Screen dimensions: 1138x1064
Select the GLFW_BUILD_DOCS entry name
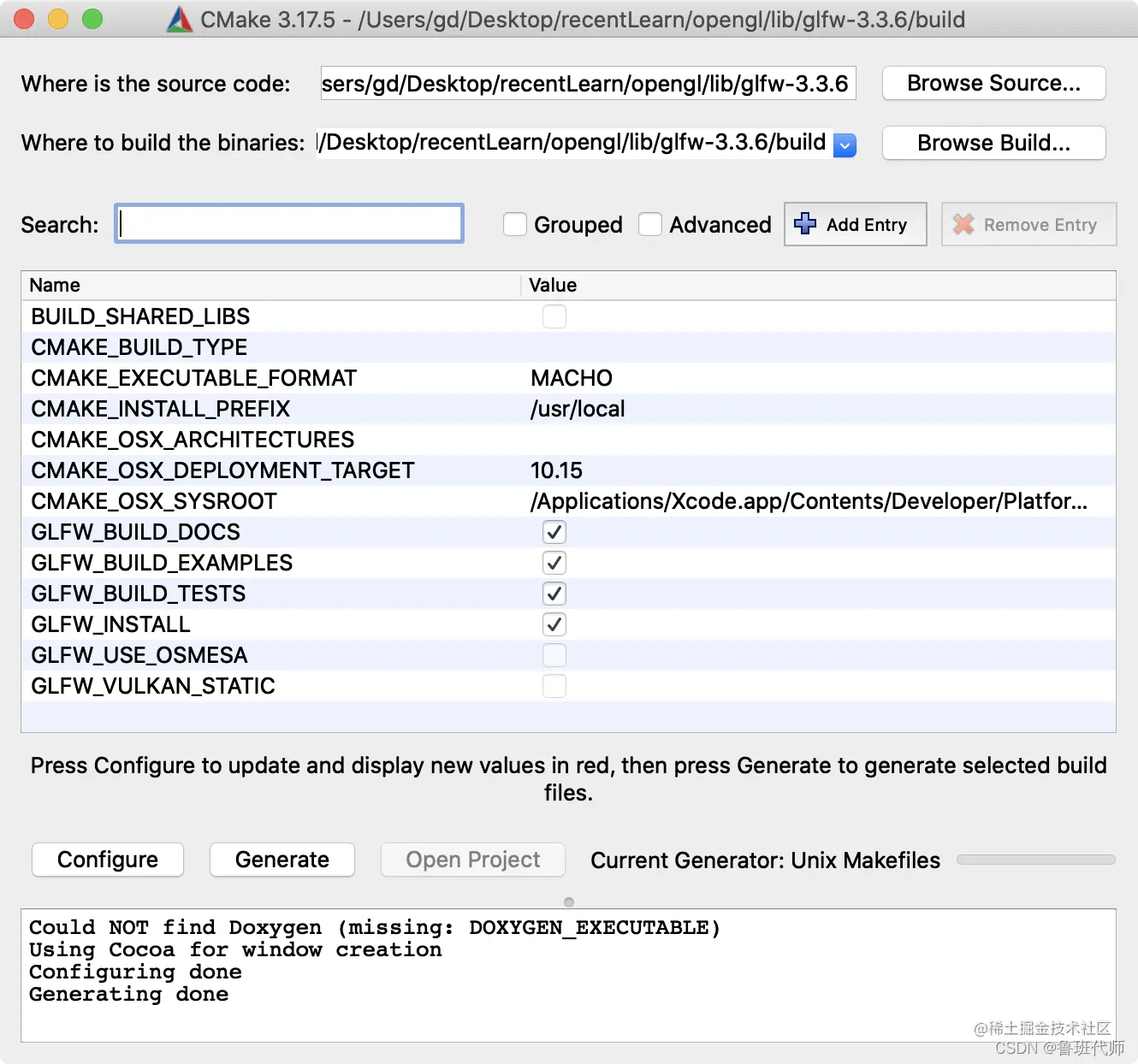click(x=135, y=532)
